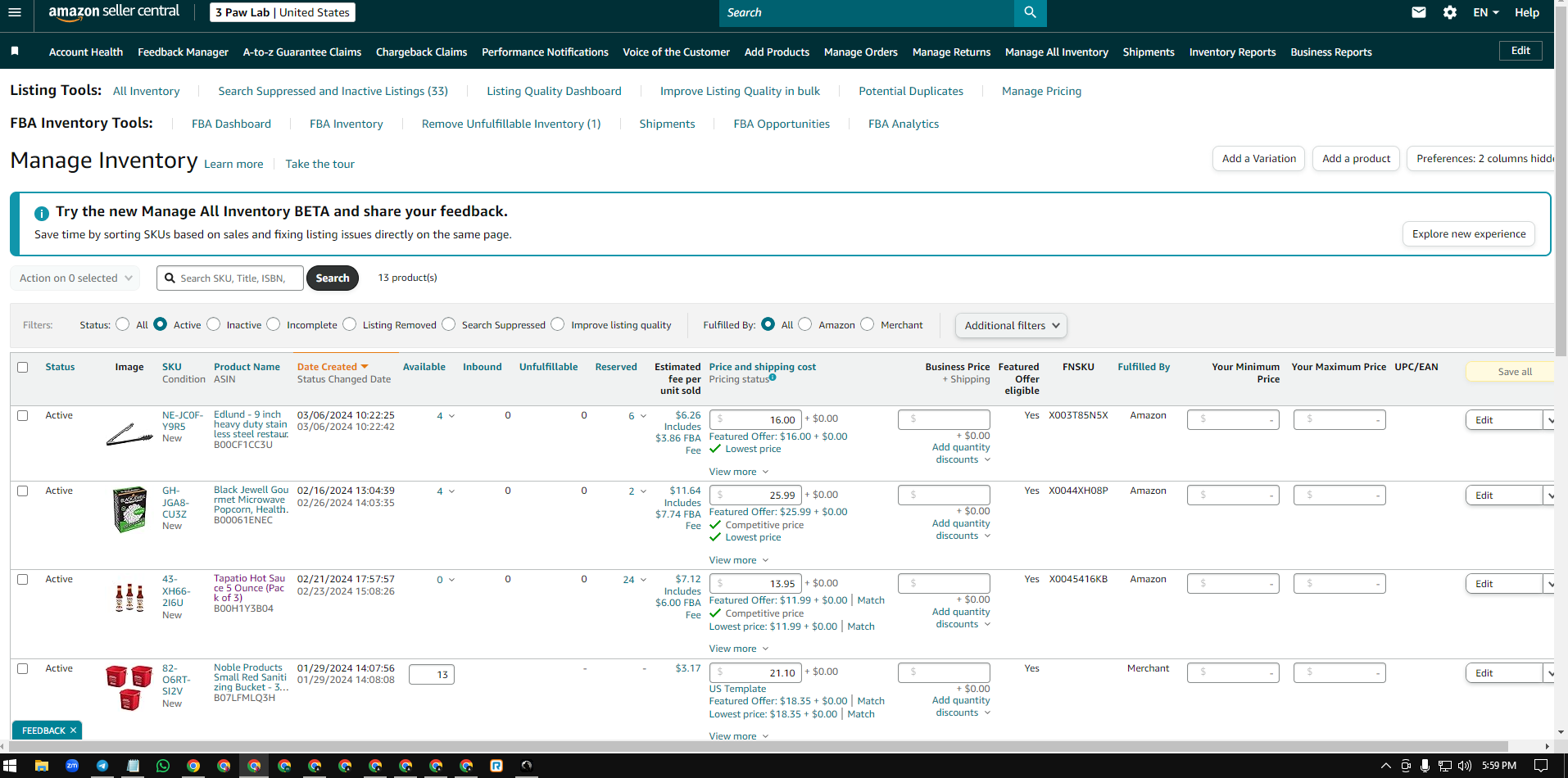The width and height of the screenshot is (1568, 778).
Task: Click the search magnifier button in header
Action: click(x=1030, y=12)
